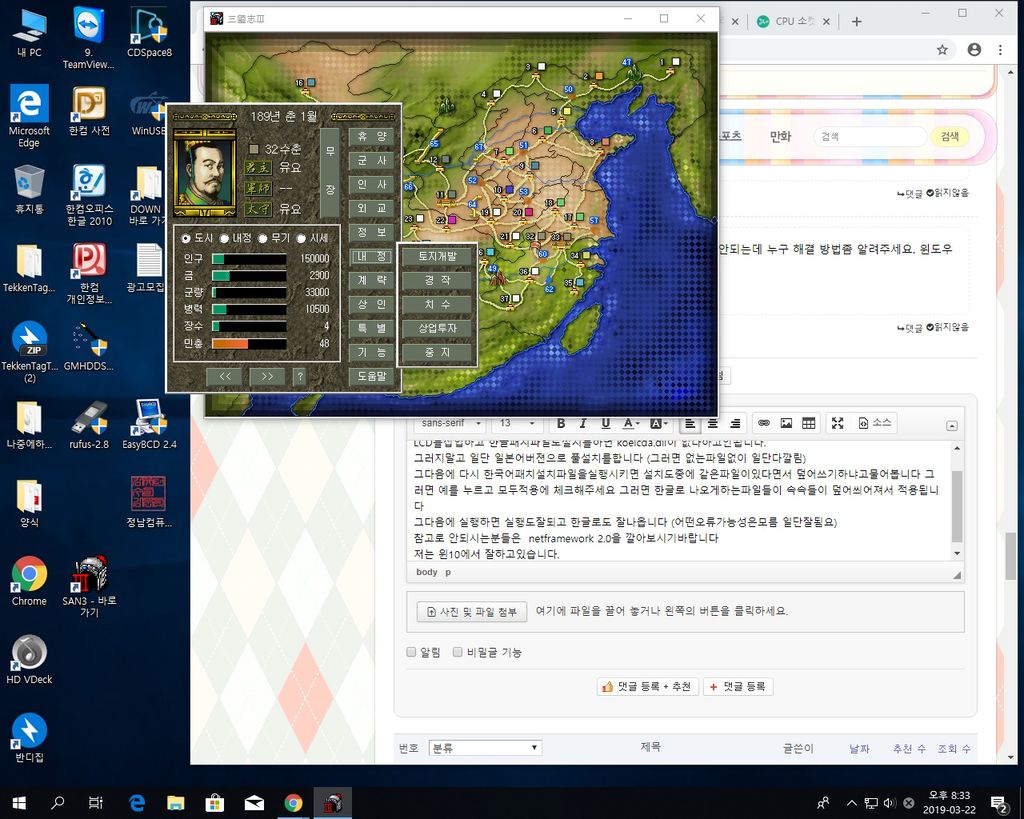Insert a table in the comment editor
Viewport: 1024px width, 819px height.
tap(808, 424)
